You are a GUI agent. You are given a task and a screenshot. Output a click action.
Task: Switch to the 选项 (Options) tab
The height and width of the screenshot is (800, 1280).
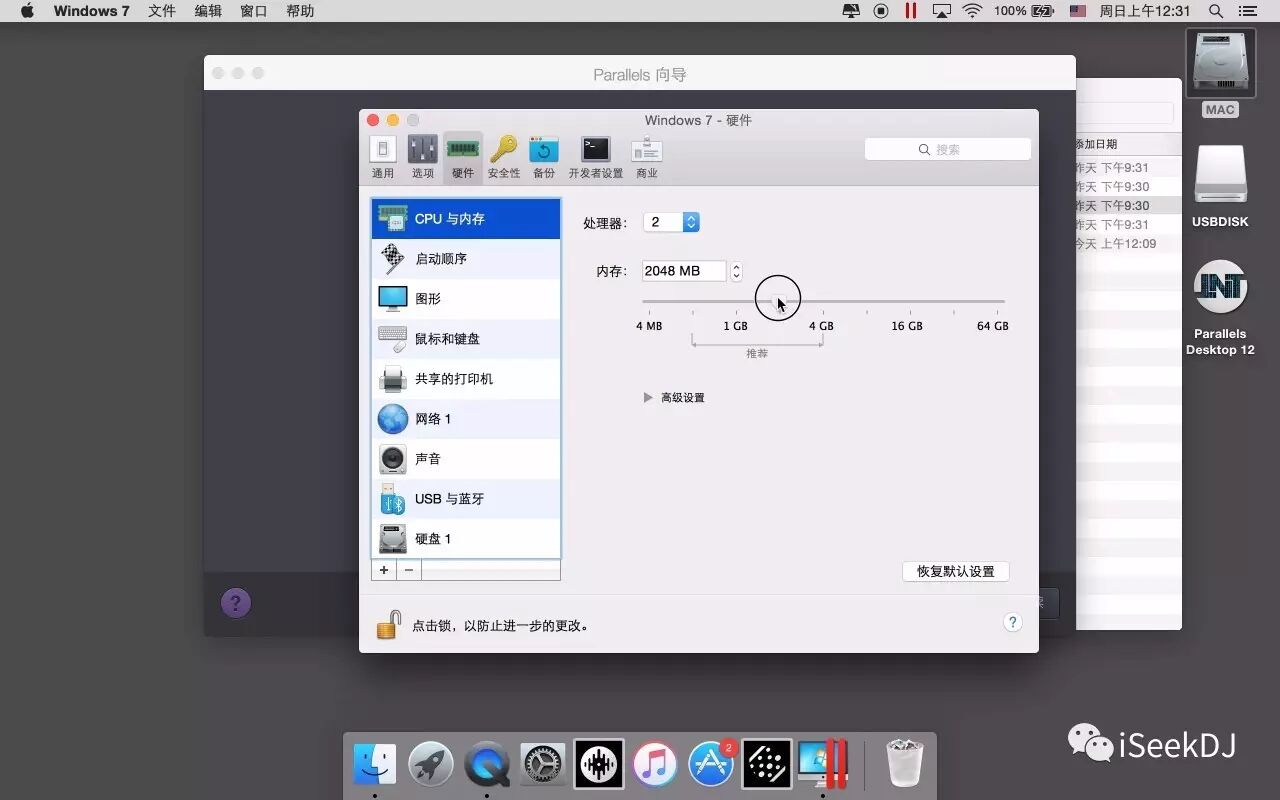click(423, 158)
